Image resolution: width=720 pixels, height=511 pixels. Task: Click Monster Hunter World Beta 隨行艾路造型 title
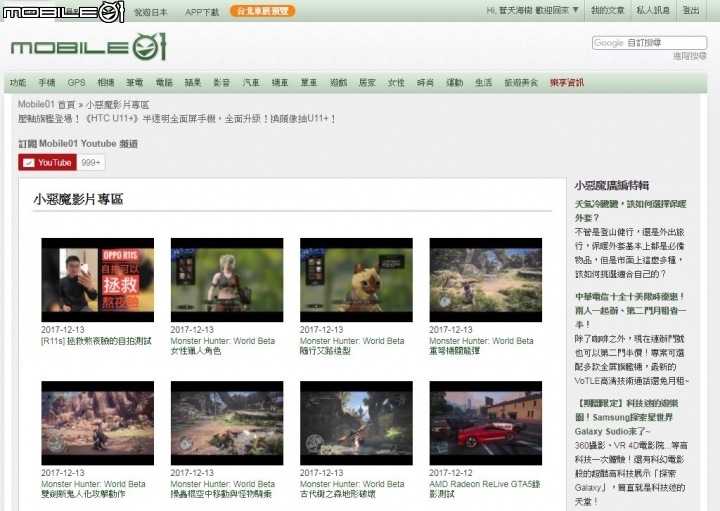coord(352,346)
